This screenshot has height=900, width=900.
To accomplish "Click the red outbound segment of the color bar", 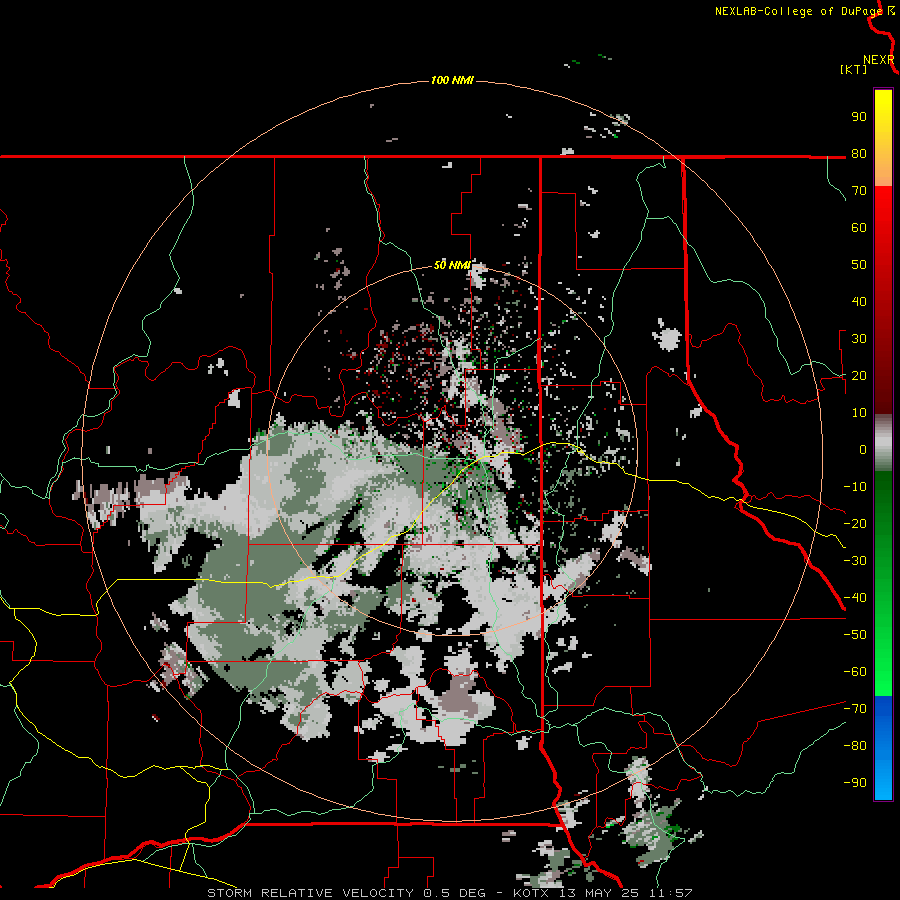I will [883, 300].
